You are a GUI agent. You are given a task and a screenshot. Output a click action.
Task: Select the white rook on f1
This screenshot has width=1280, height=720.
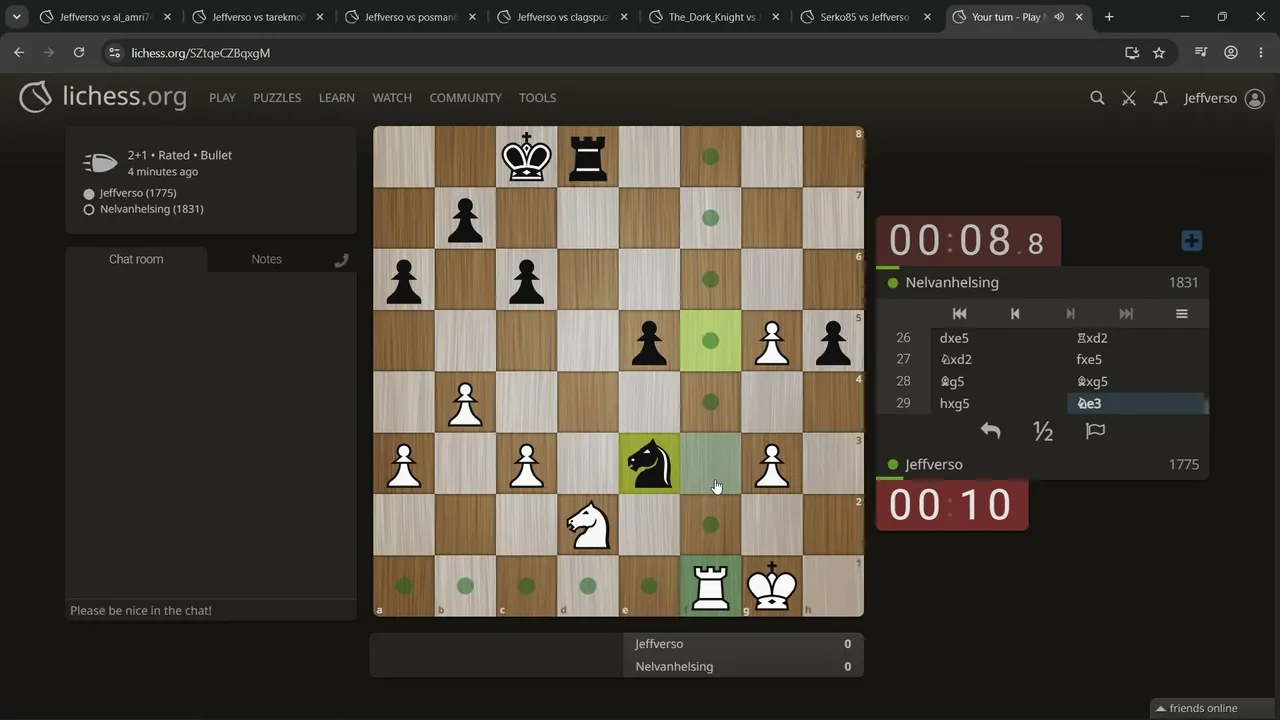tap(711, 585)
